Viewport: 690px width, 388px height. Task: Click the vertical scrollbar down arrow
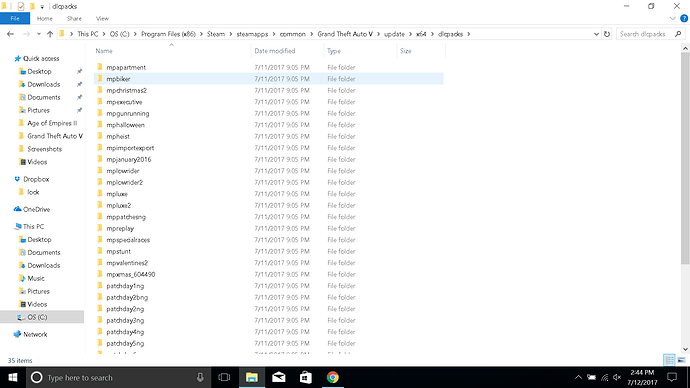click(x=685, y=349)
